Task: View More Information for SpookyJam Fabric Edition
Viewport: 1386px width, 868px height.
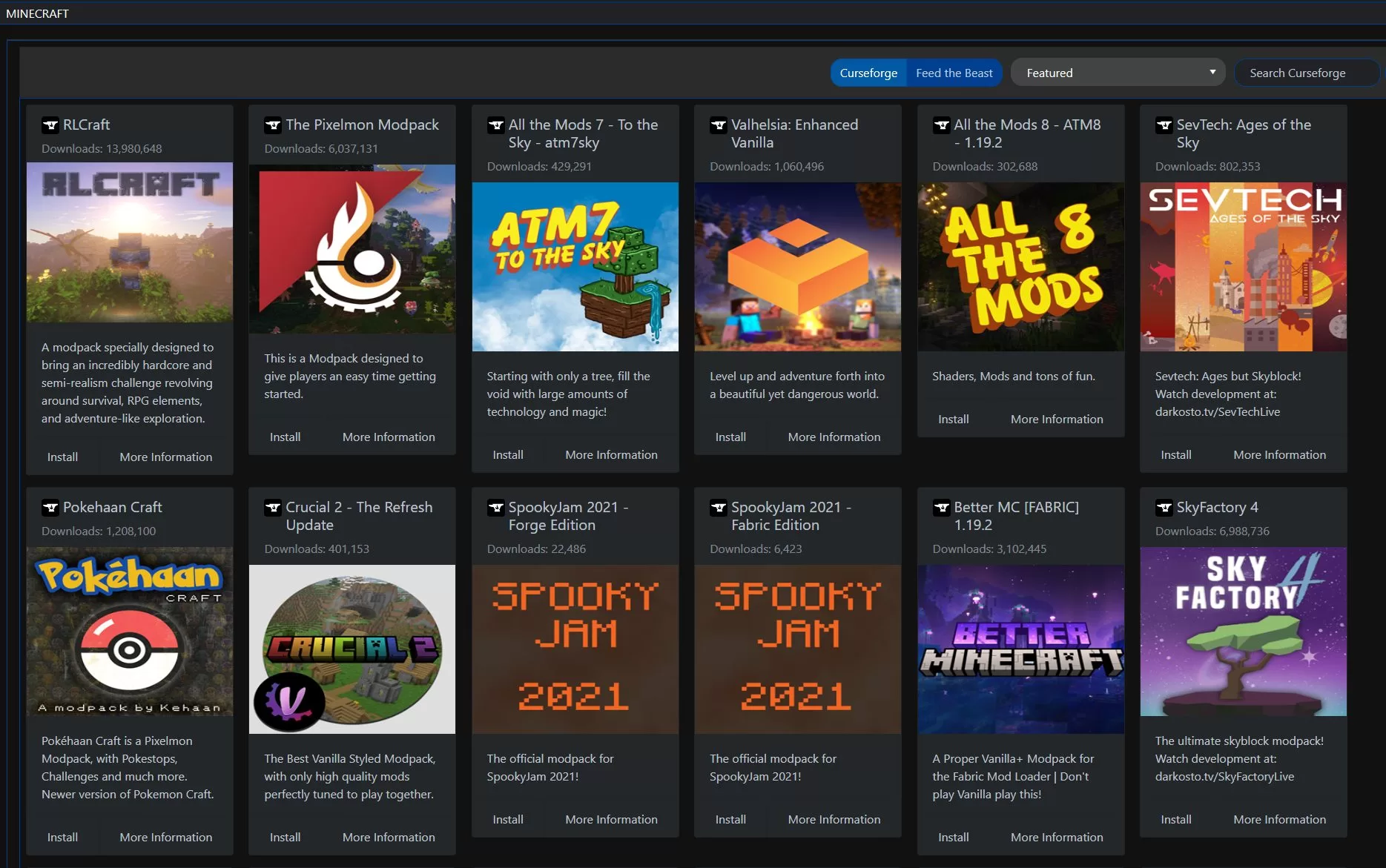Action: [x=834, y=820]
